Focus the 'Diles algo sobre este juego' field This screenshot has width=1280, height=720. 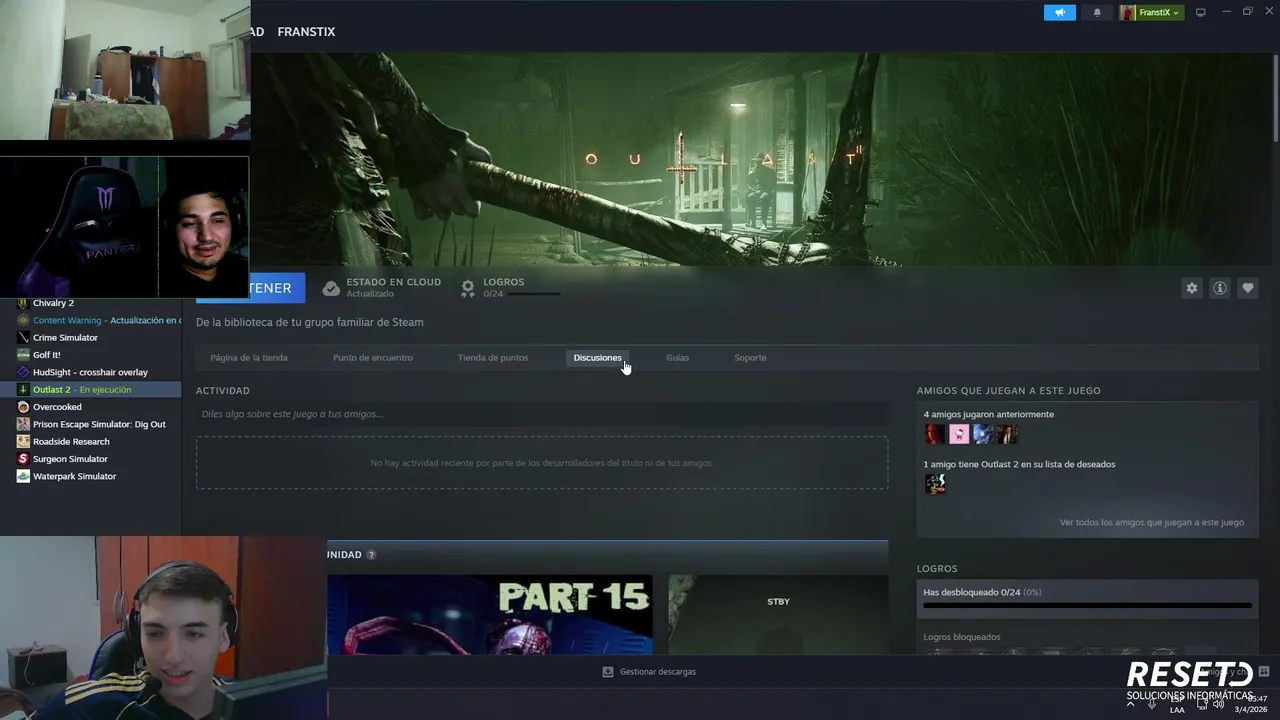(x=542, y=414)
